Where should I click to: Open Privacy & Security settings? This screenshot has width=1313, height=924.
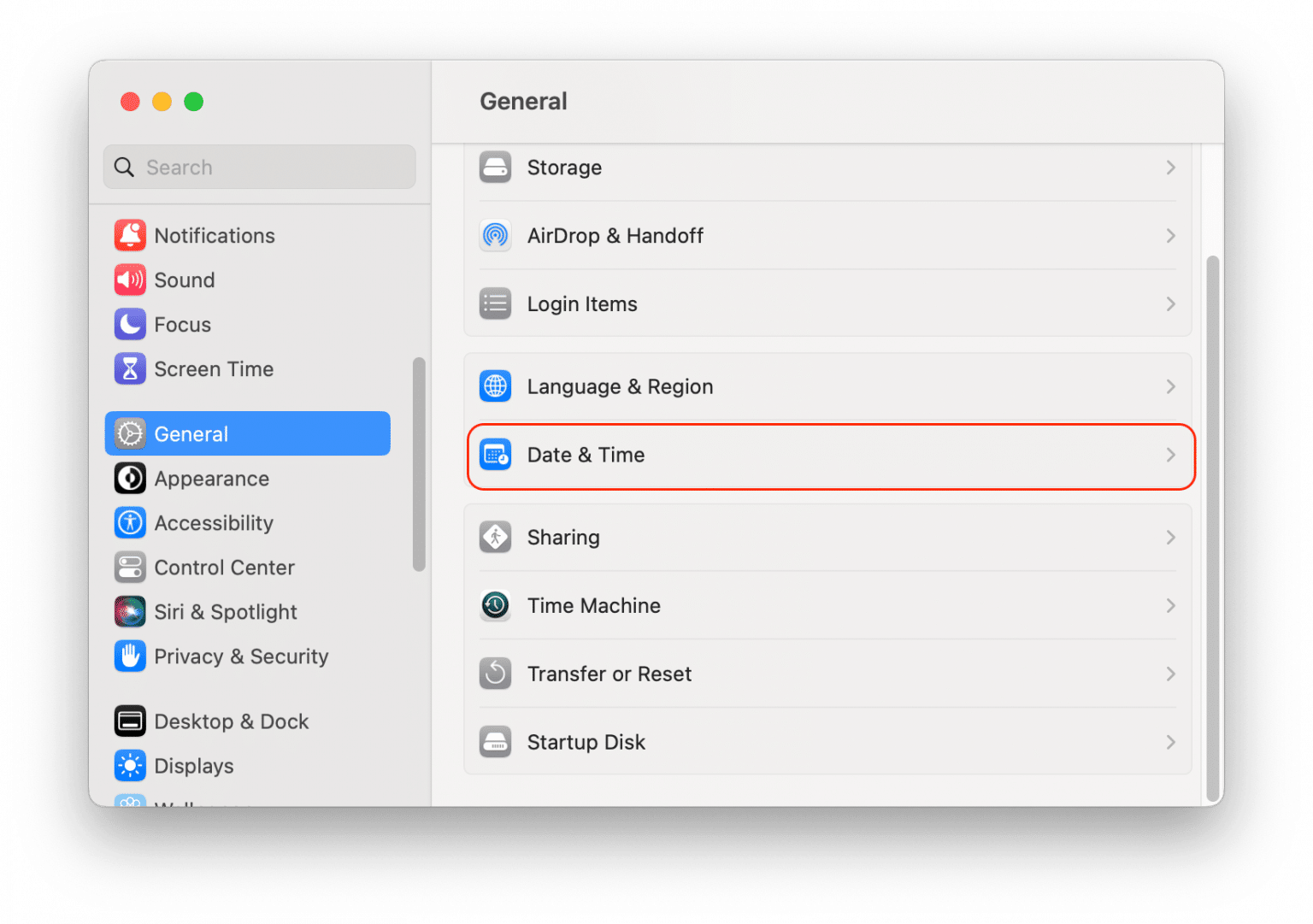(x=241, y=656)
